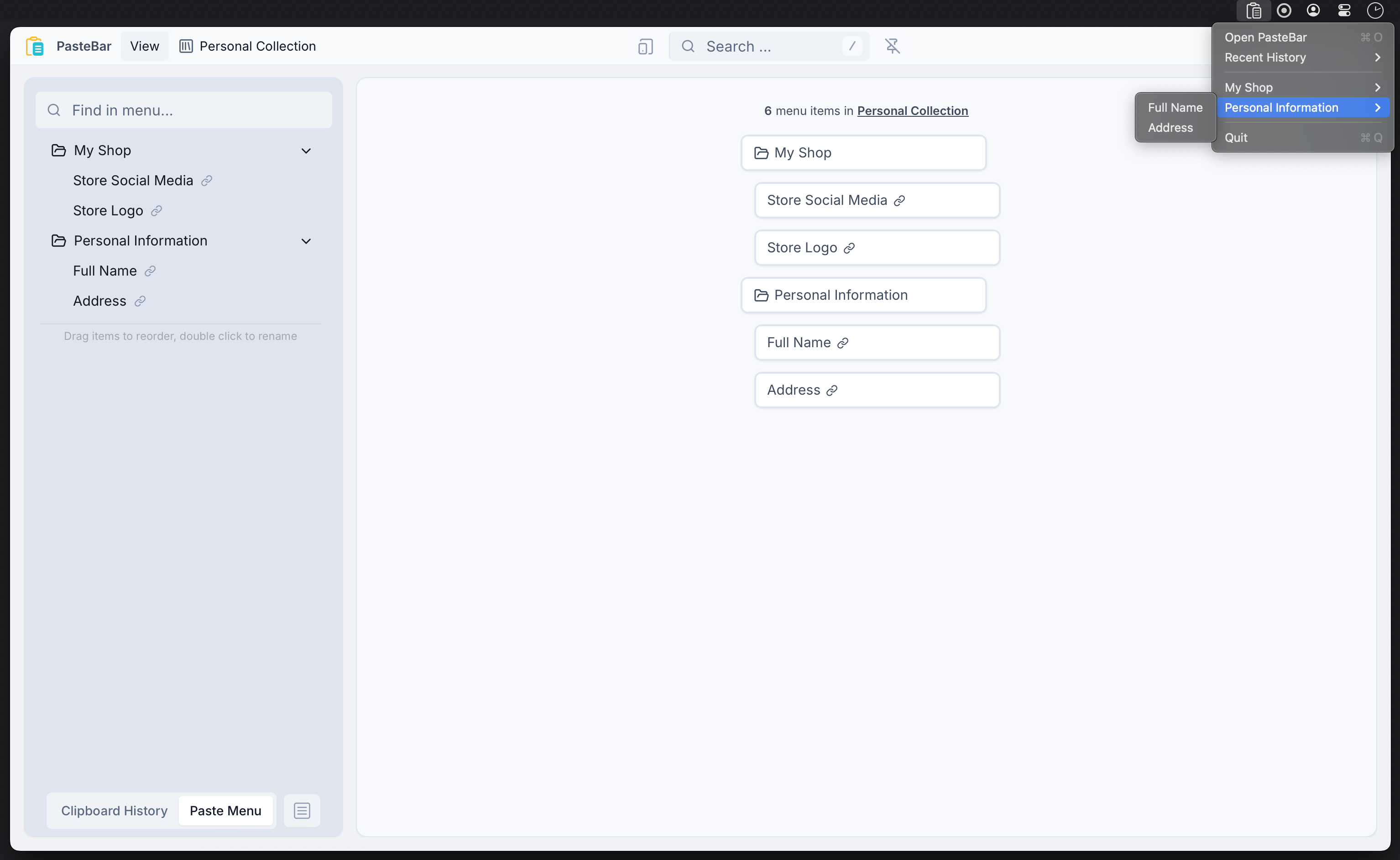
Task: Click link icon next to sidebar Store Logo
Action: (157, 210)
